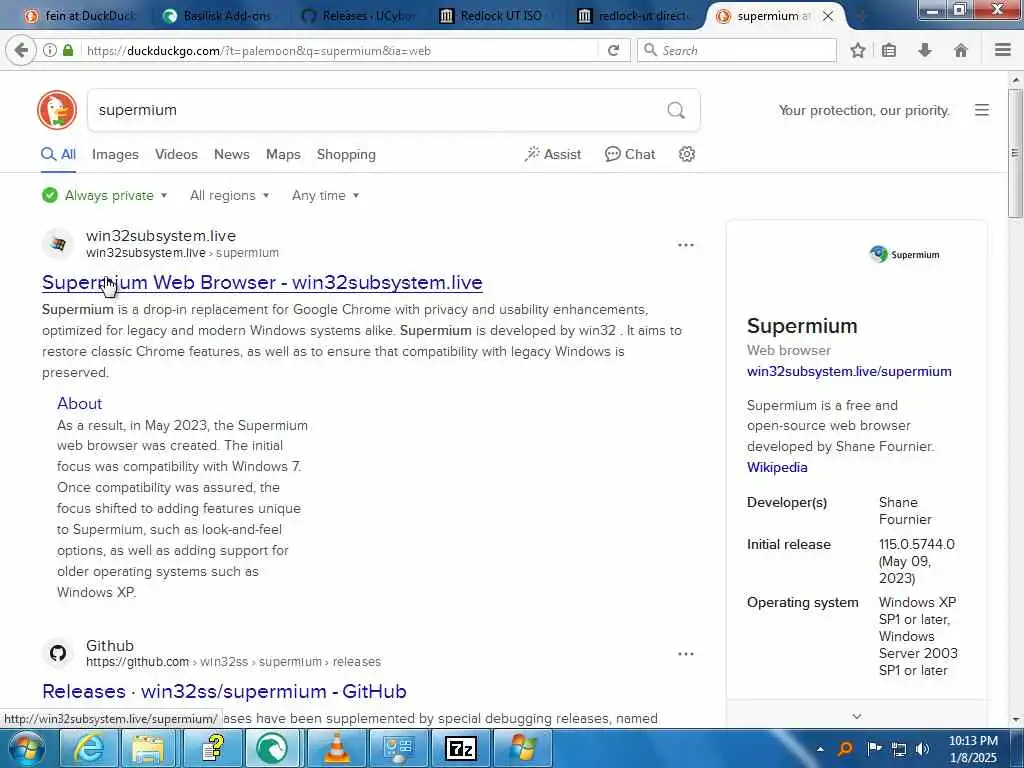Click the green padlock security icon
This screenshot has height=768, width=1024.
click(68, 50)
